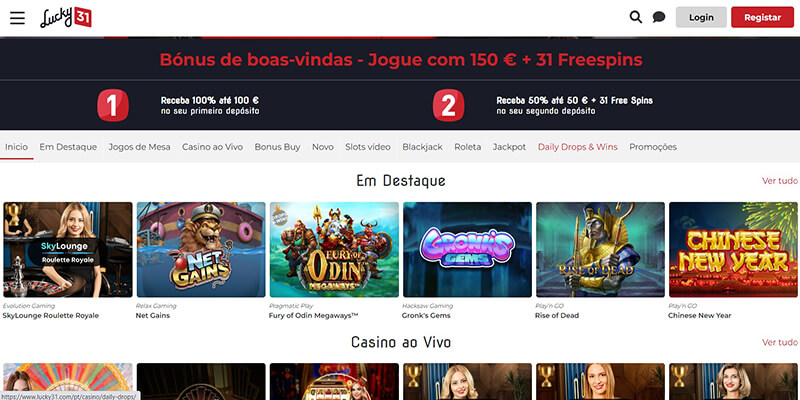Image resolution: width=800 pixels, height=400 pixels.
Task: Open the search magnifier icon
Action: click(636, 17)
